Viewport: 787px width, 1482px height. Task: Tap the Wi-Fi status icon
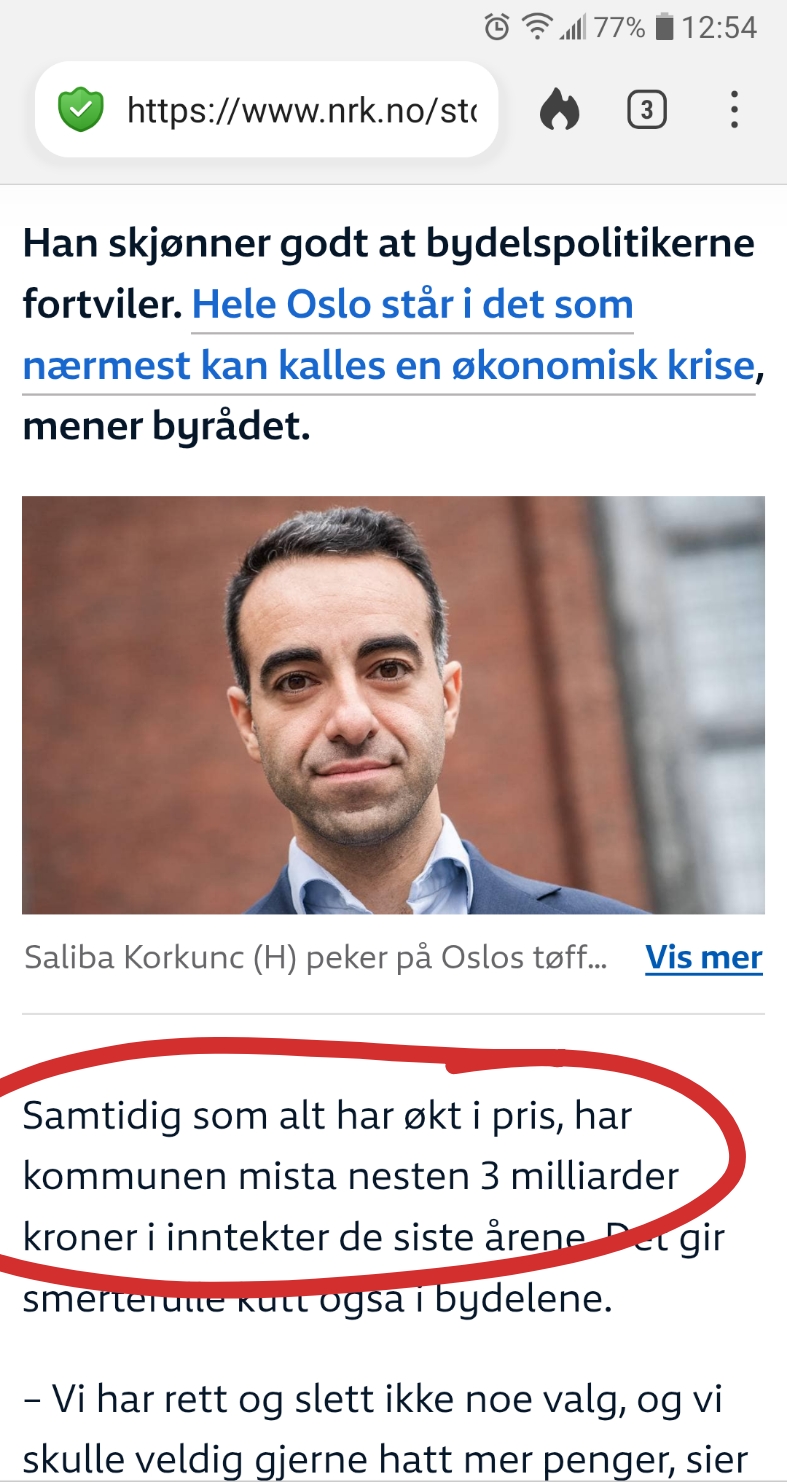(x=538, y=28)
